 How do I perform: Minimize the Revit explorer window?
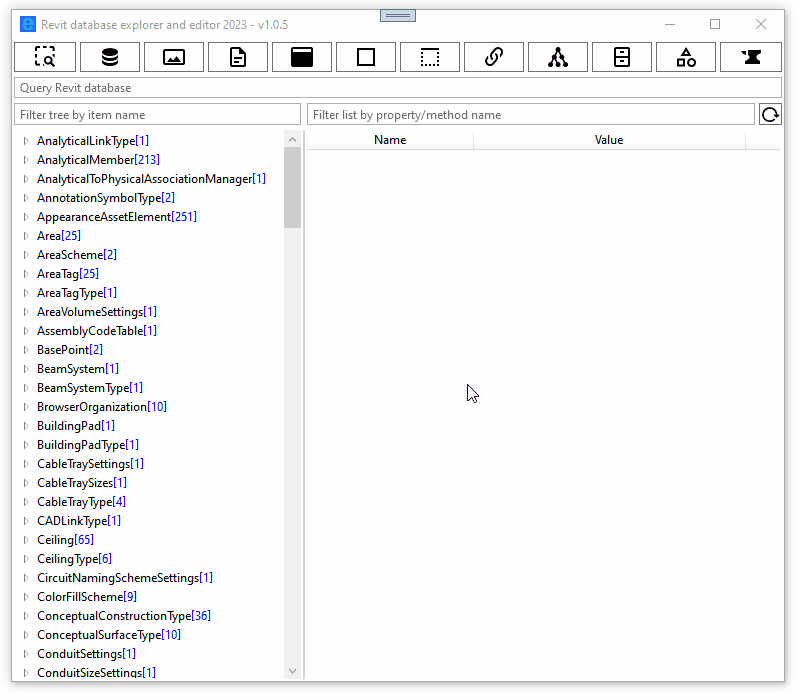click(670, 24)
